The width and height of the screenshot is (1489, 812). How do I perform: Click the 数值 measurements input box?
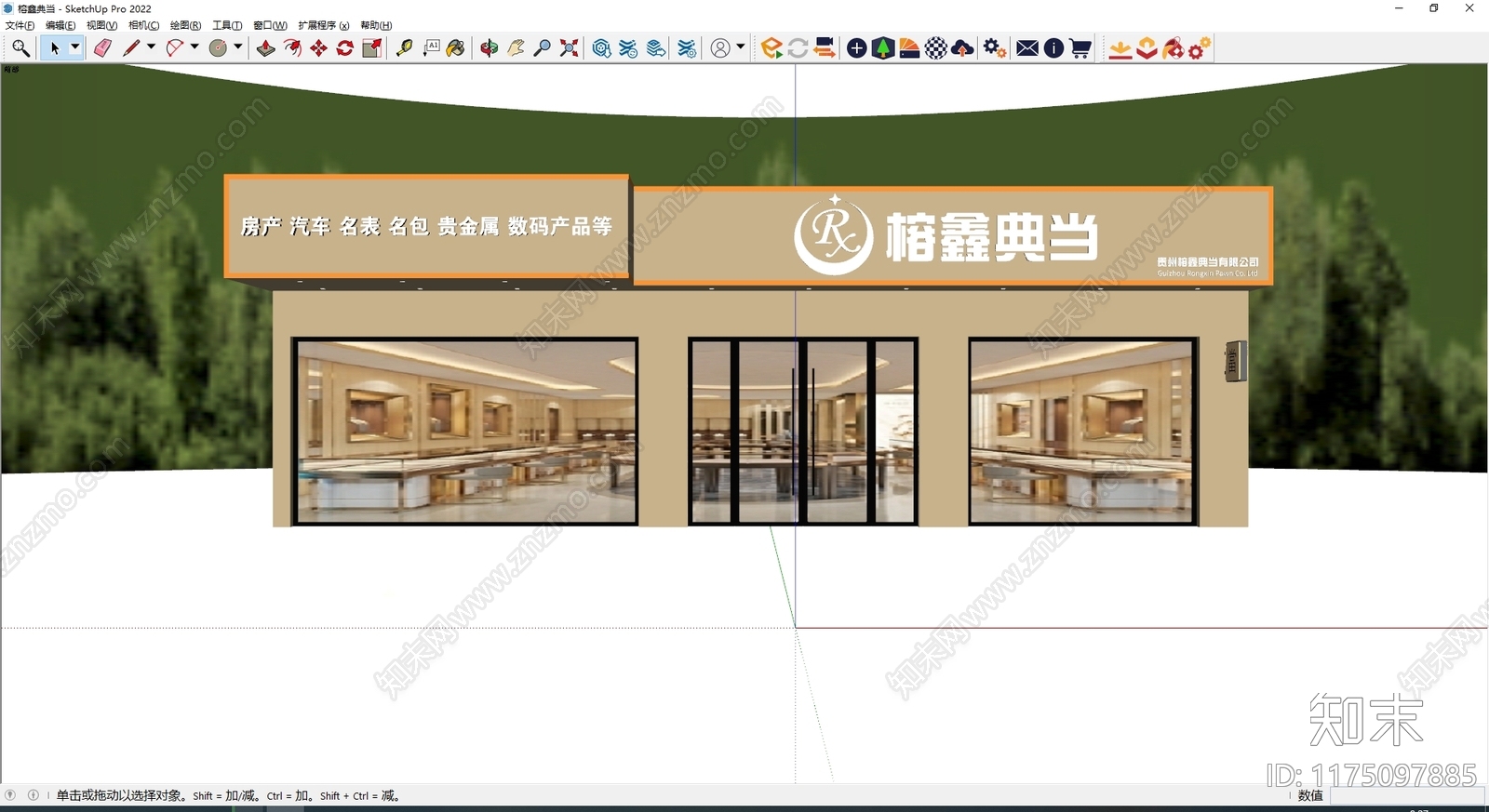[x=1406, y=796]
